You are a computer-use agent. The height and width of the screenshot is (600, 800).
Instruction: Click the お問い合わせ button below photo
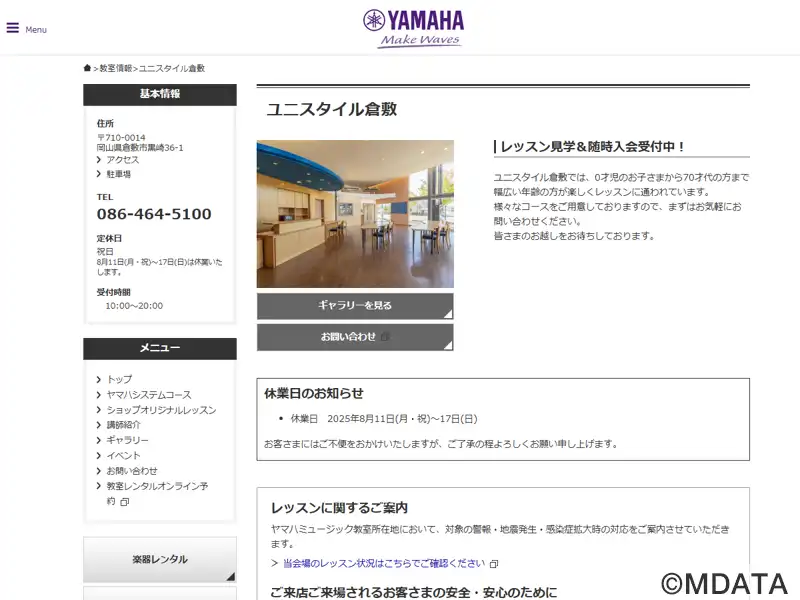pyautogui.click(x=355, y=337)
